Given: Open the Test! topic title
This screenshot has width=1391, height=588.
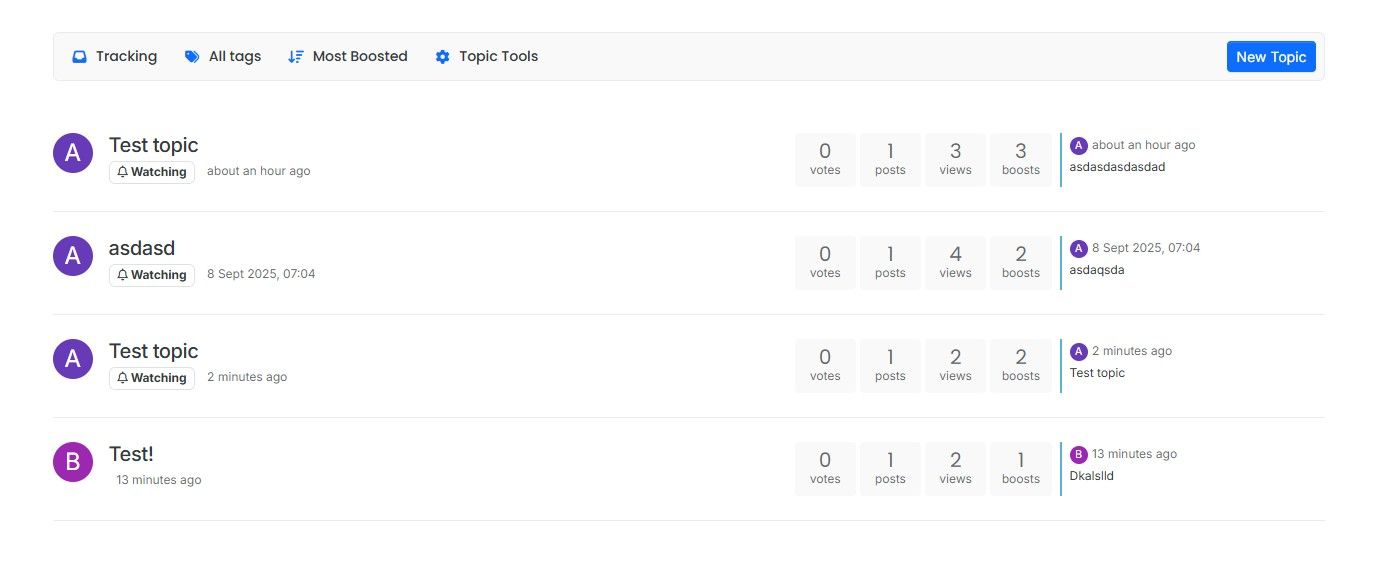Looking at the screenshot, I should (x=131, y=454).
